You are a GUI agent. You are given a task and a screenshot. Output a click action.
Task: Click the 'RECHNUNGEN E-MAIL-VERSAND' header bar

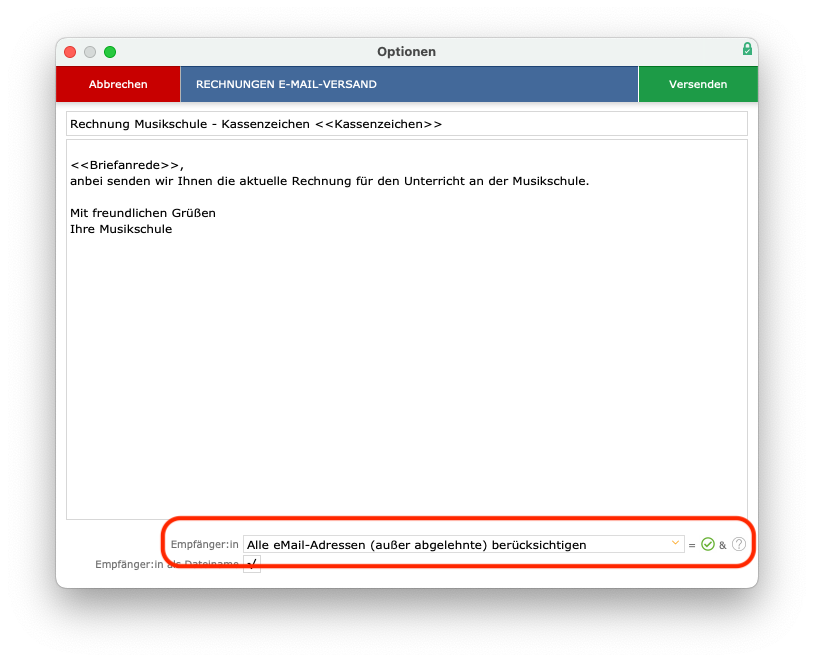click(408, 84)
